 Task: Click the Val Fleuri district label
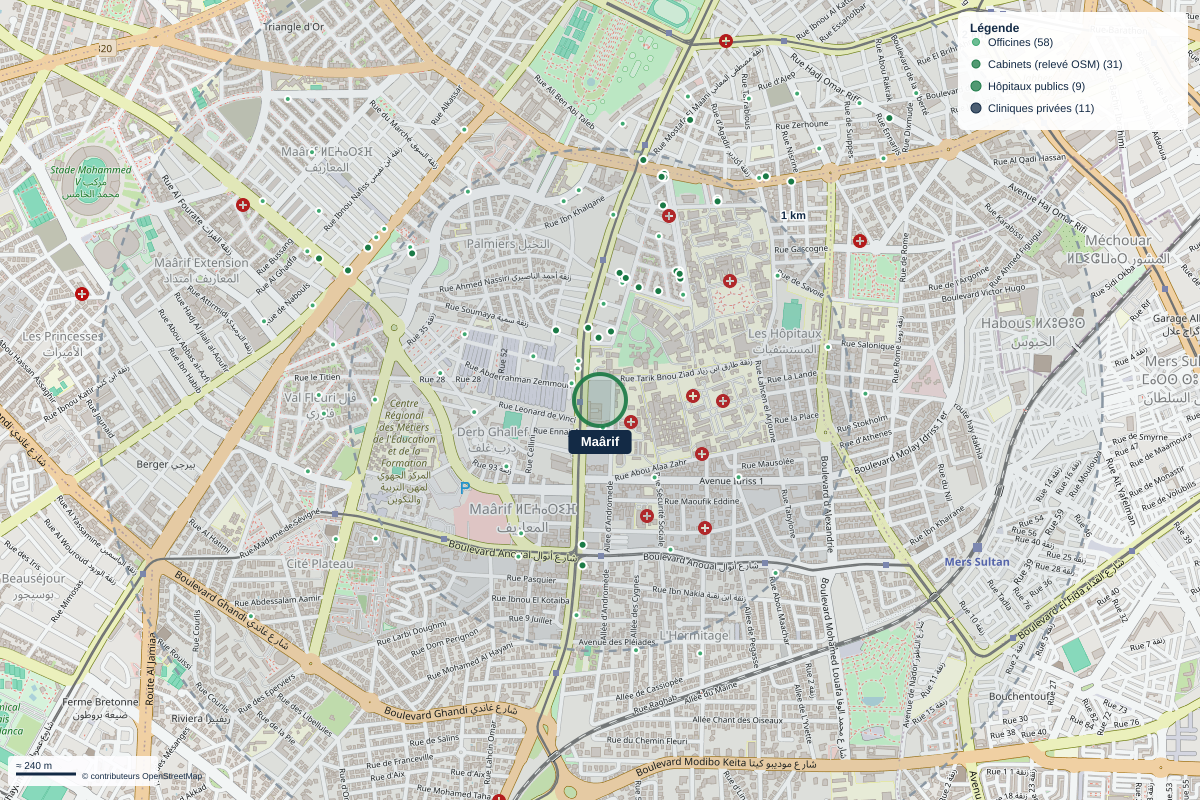[320, 404]
